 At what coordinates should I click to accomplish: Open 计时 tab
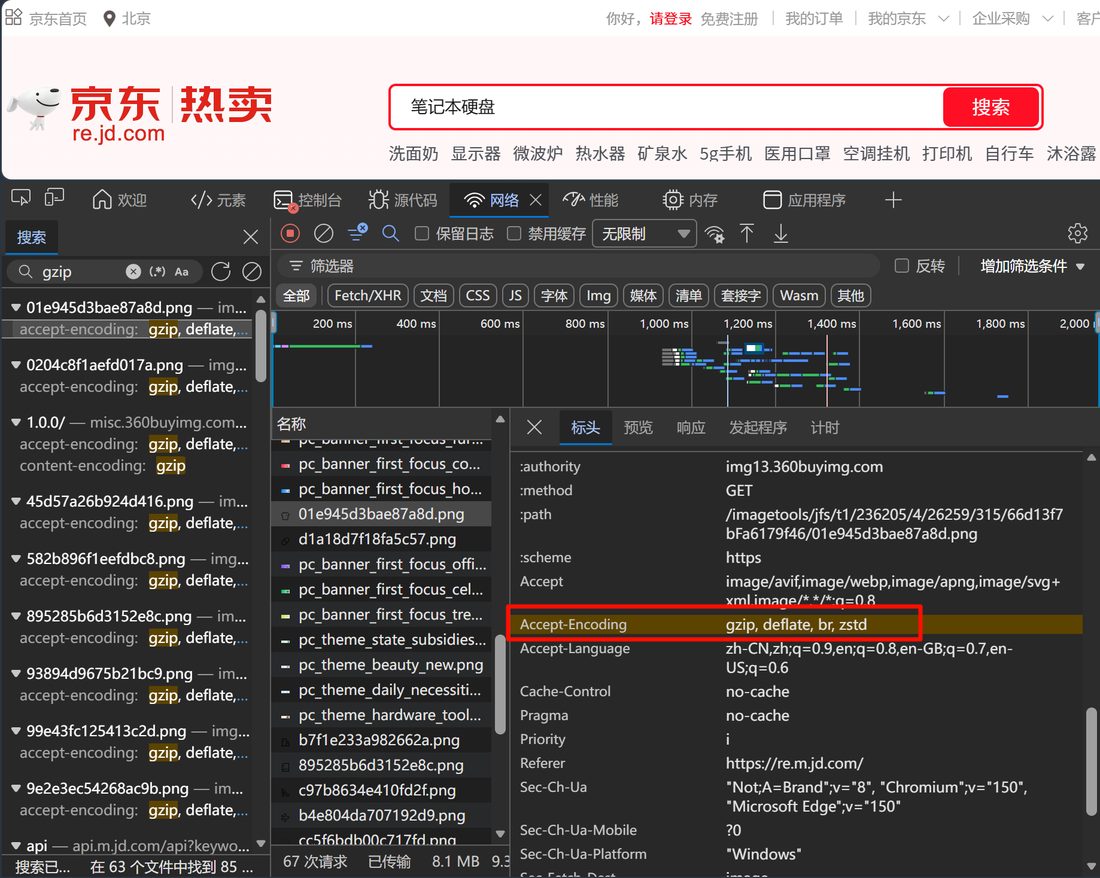click(825, 427)
